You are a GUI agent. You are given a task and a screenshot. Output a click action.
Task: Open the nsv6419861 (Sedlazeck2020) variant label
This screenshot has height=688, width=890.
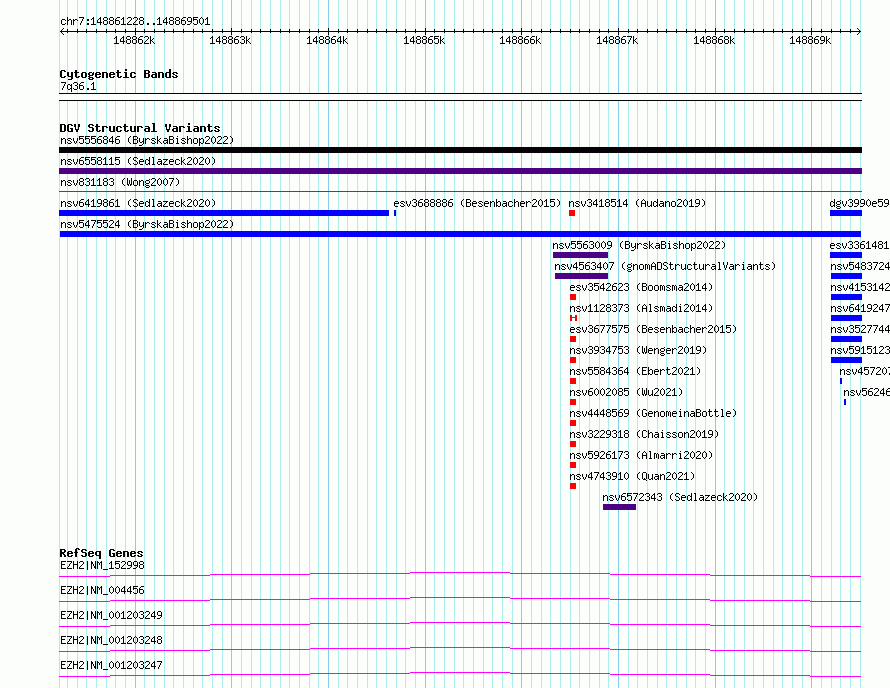coord(138,203)
